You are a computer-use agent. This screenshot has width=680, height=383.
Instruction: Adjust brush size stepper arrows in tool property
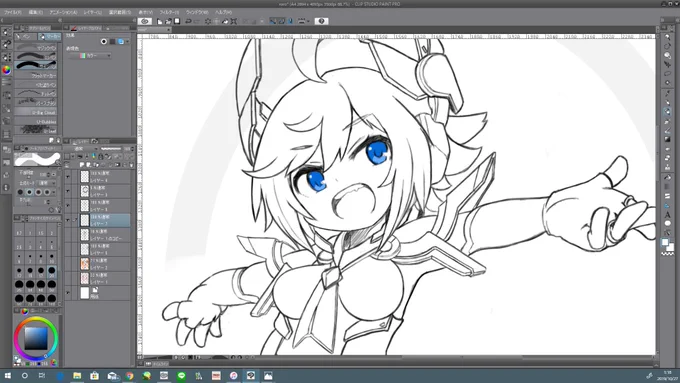point(48,174)
